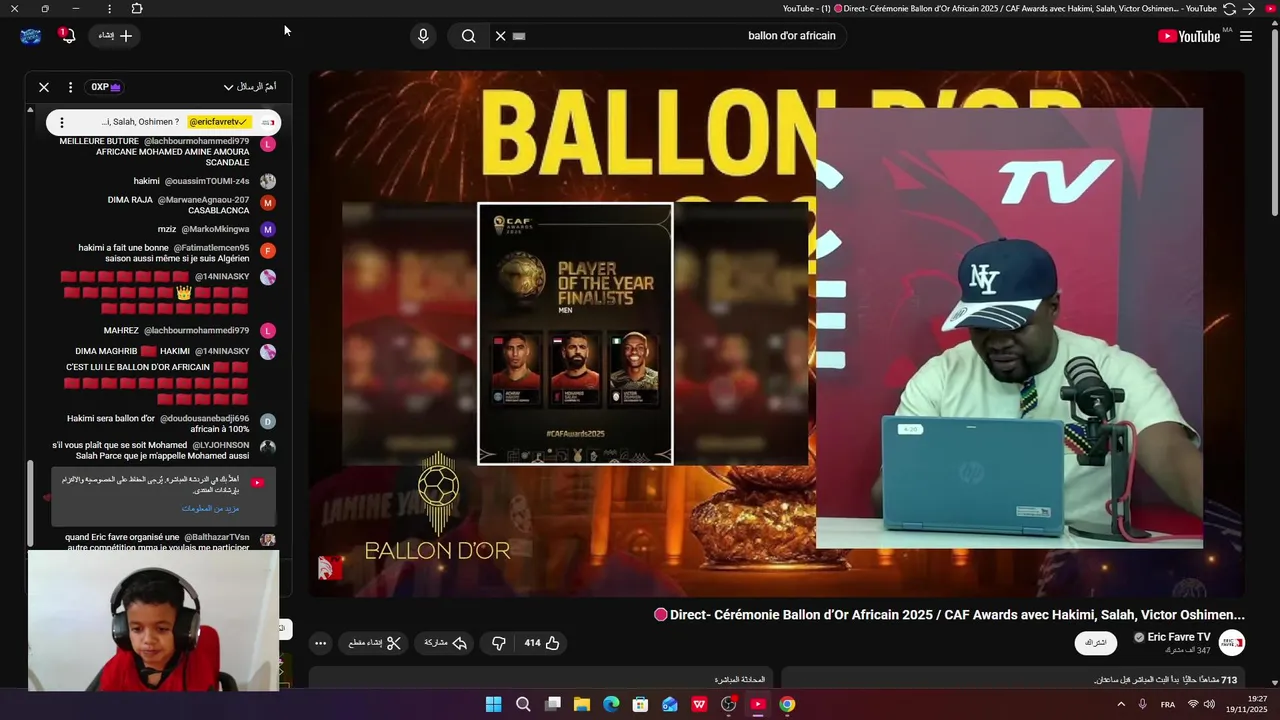
Task: Dislike the video thumbs down
Action: [x=499, y=643]
